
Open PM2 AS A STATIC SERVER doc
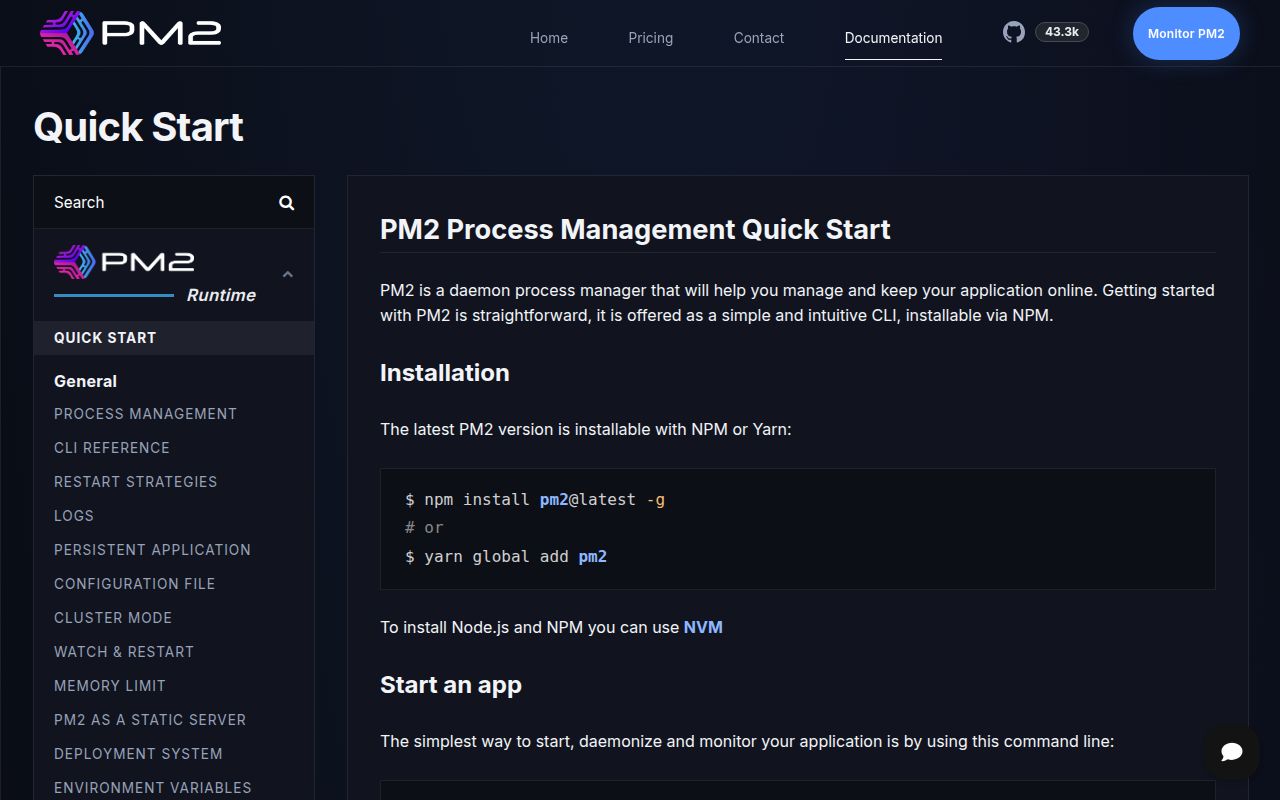point(150,720)
